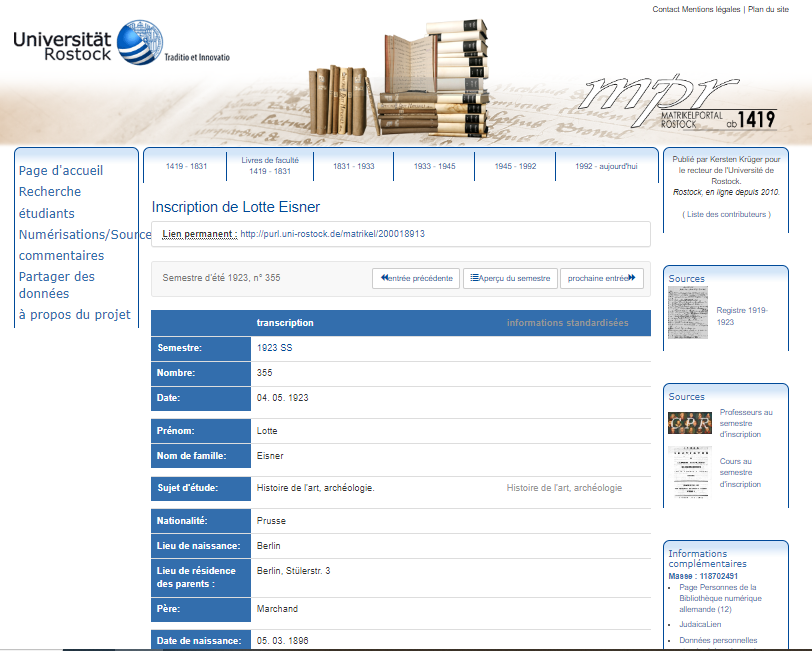
Task: Select the 1933 - 1945 period tab
Action: coord(434,166)
